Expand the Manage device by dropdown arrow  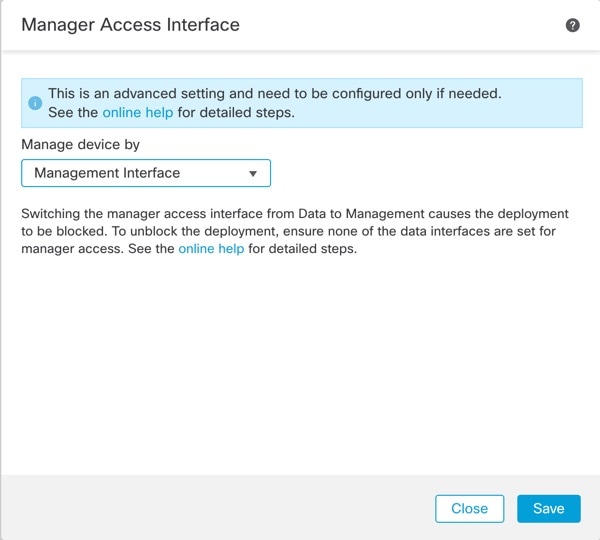(x=253, y=174)
